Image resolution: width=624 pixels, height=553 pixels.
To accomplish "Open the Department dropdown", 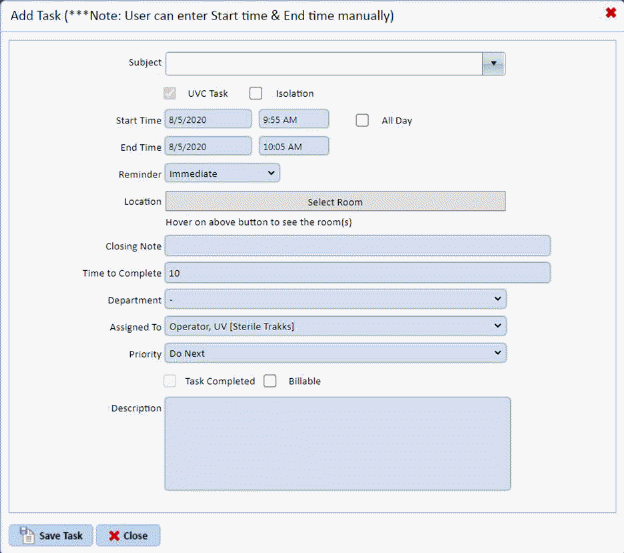I will tap(335, 299).
